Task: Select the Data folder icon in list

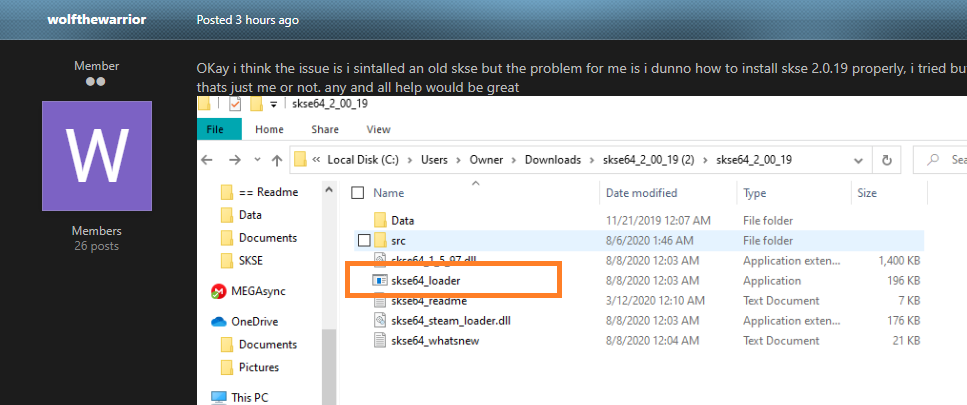Action: (x=381, y=220)
